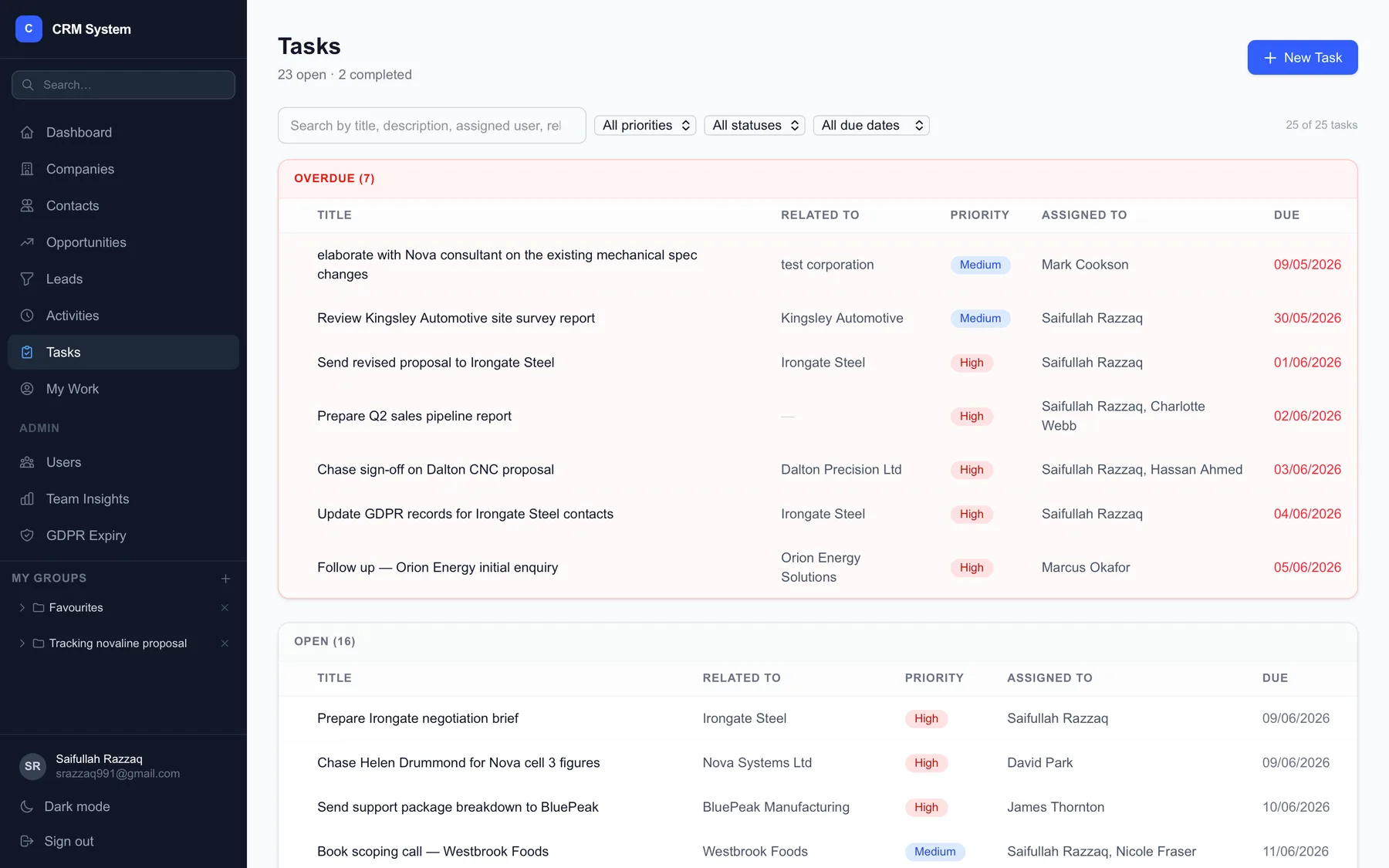This screenshot has height=868, width=1389.
Task: Go to Companies in sidebar
Action: tap(123, 169)
